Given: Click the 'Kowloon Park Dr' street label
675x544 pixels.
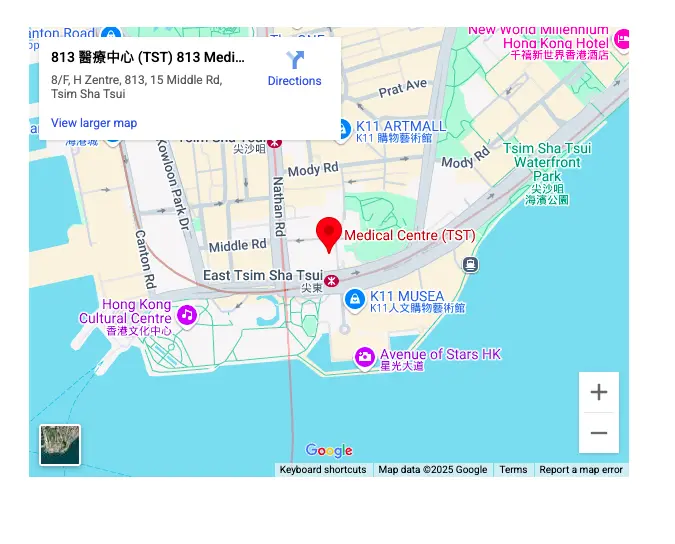Looking at the screenshot, I should pos(173,185).
